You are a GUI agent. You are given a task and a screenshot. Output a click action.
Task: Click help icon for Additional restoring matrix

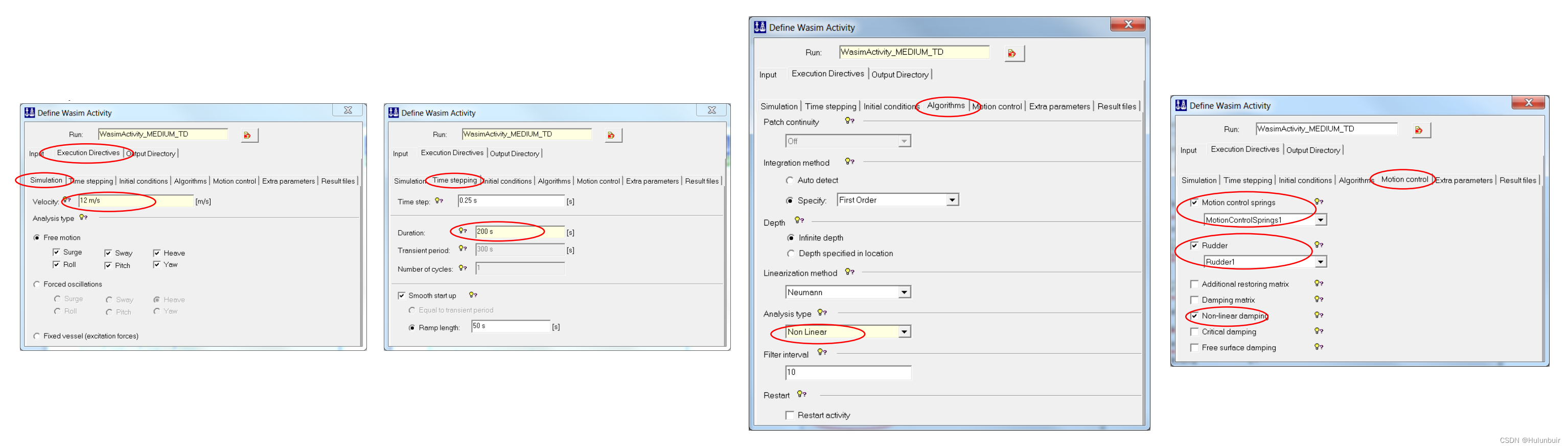[x=1319, y=284]
